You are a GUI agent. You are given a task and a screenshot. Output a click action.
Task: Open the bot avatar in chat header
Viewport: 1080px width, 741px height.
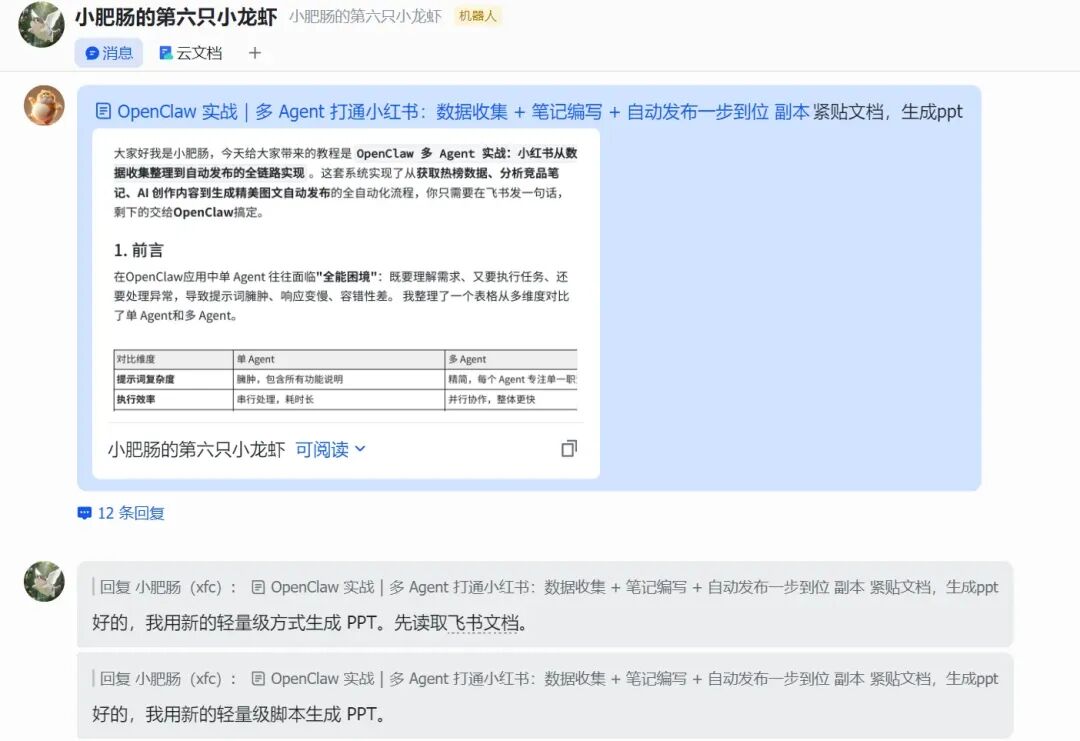[x=41, y=24]
